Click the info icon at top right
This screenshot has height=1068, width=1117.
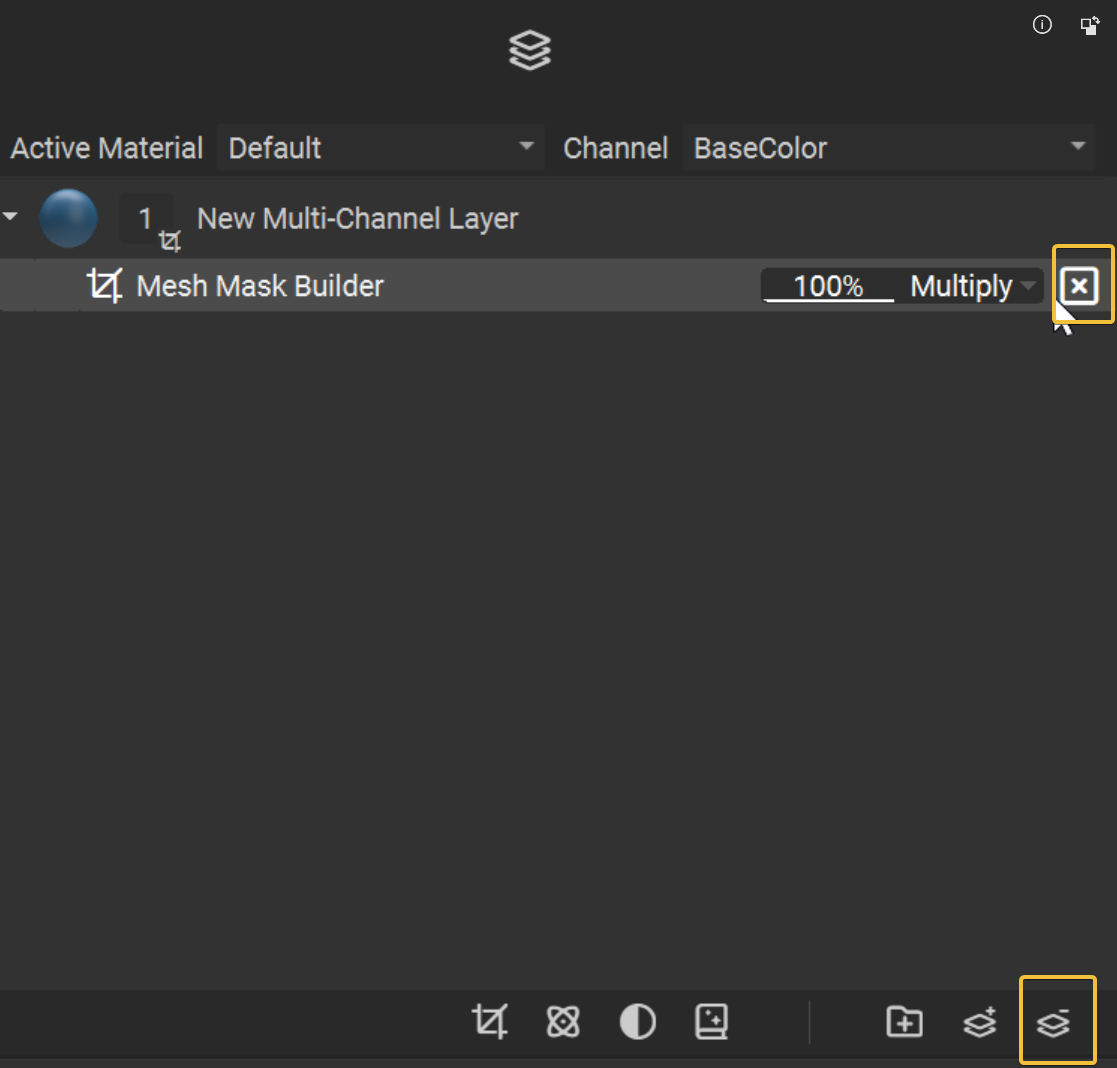pos(1042,25)
